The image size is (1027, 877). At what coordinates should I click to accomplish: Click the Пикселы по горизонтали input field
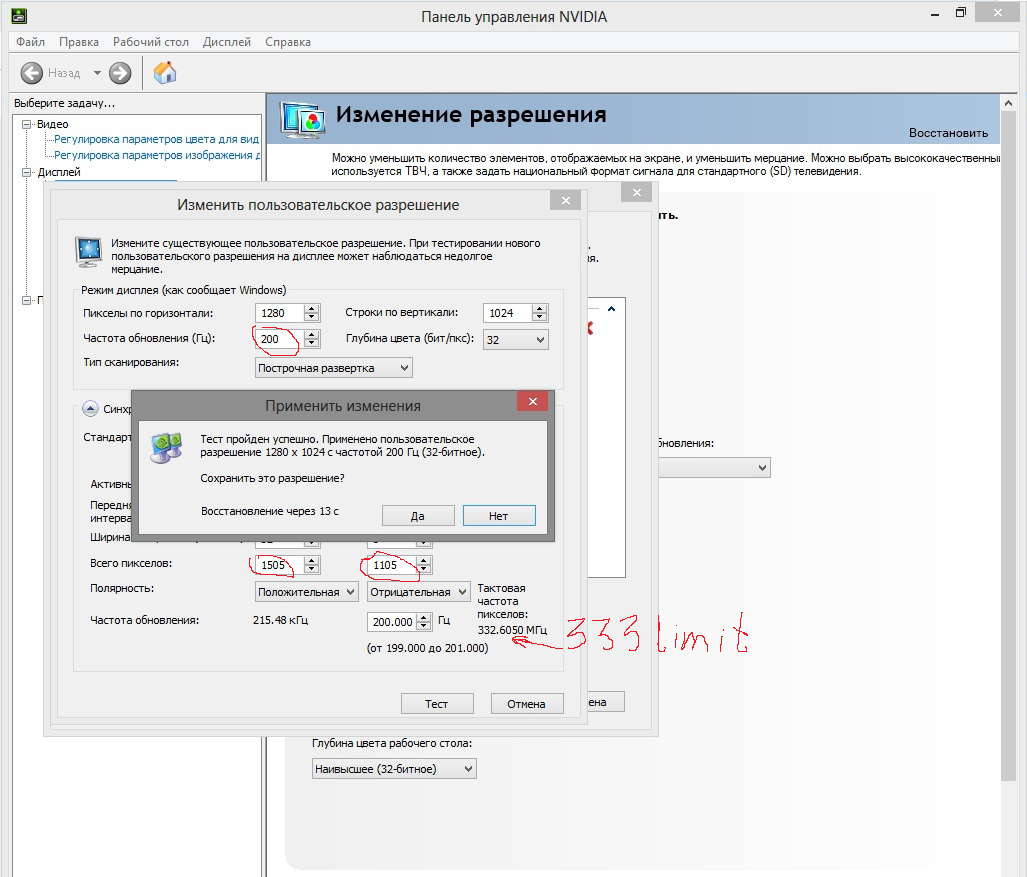click(x=279, y=313)
